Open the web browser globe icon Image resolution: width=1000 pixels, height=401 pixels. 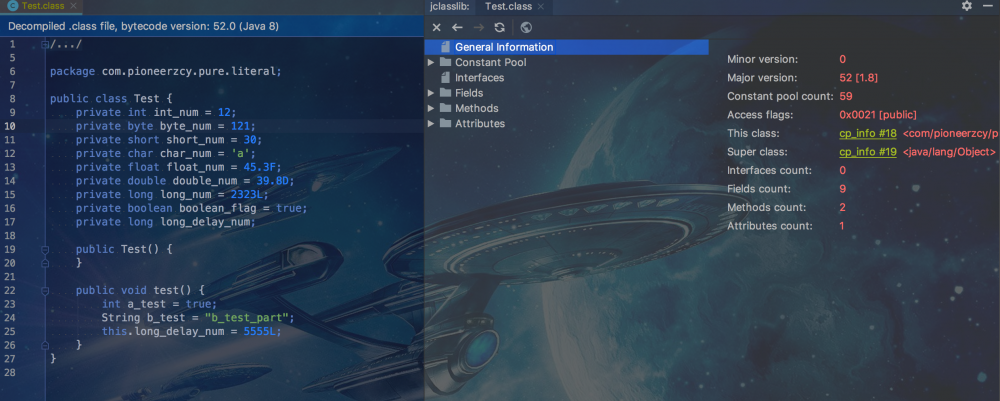[526, 27]
